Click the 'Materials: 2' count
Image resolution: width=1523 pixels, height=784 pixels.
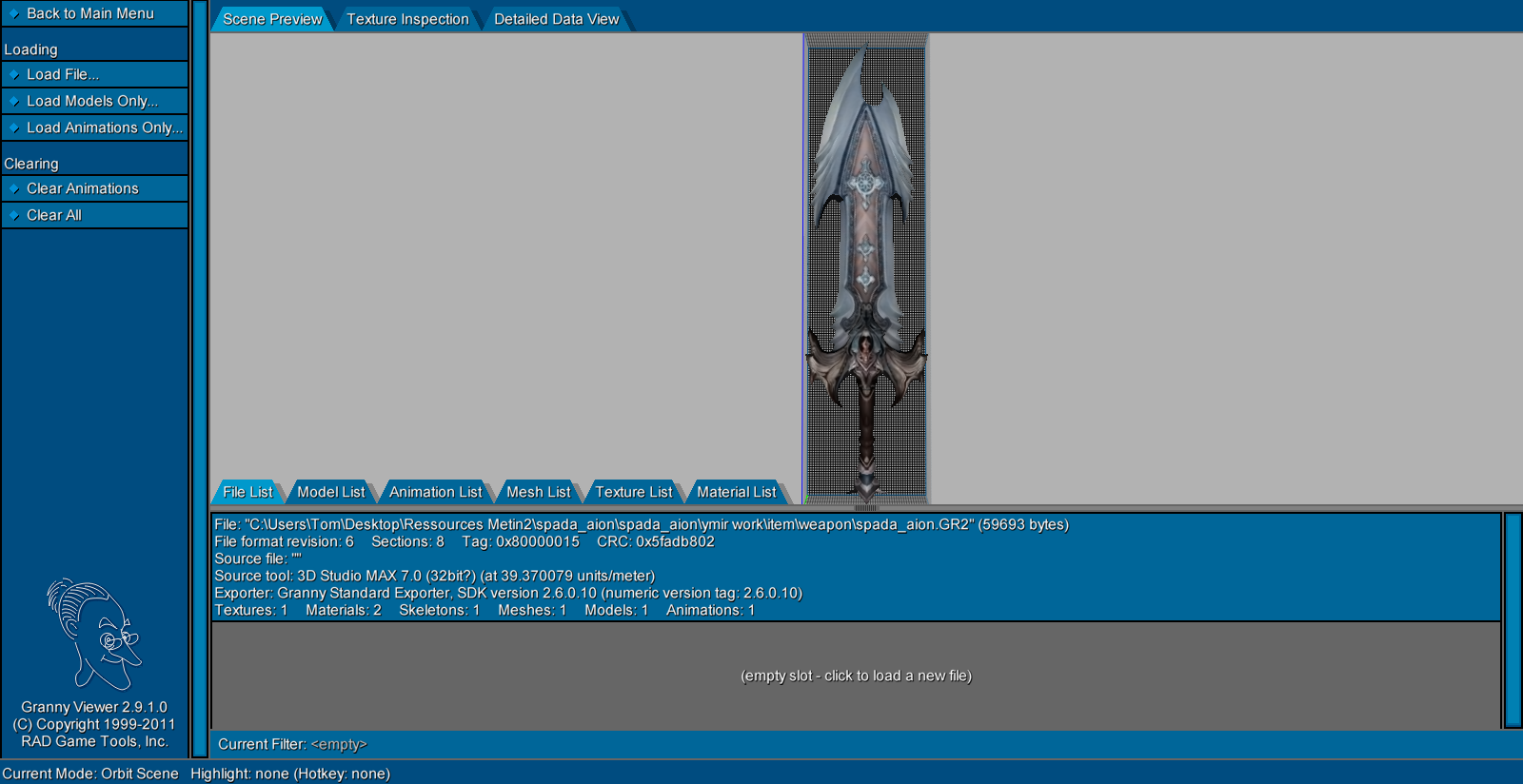[344, 610]
